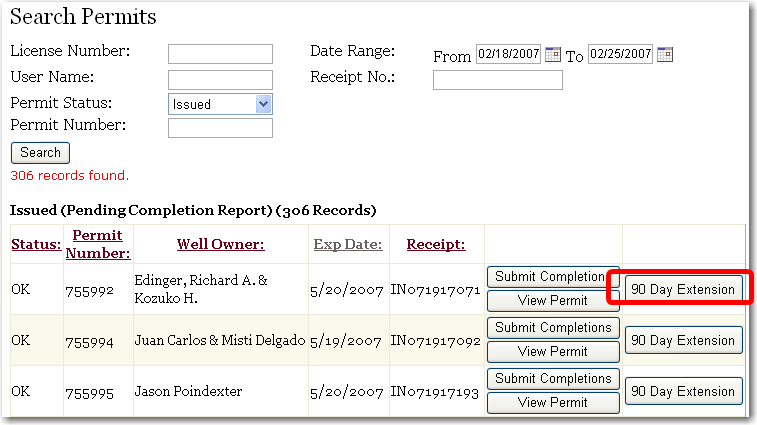The width and height of the screenshot is (757, 425).
Task: Click the Search button
Action: click(x=40, y=153)
